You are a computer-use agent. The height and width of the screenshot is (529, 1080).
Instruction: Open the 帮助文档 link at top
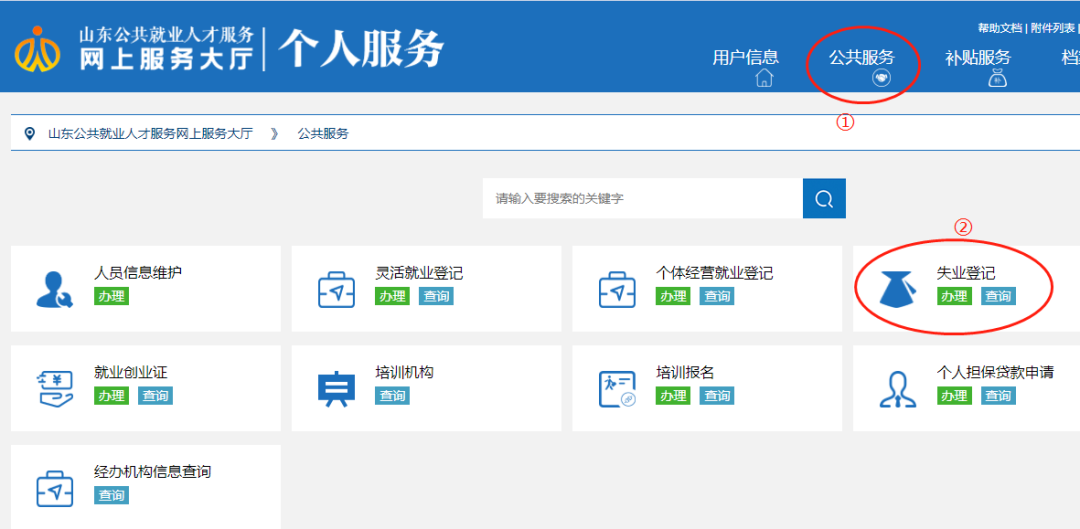click(x=999, y=28)
